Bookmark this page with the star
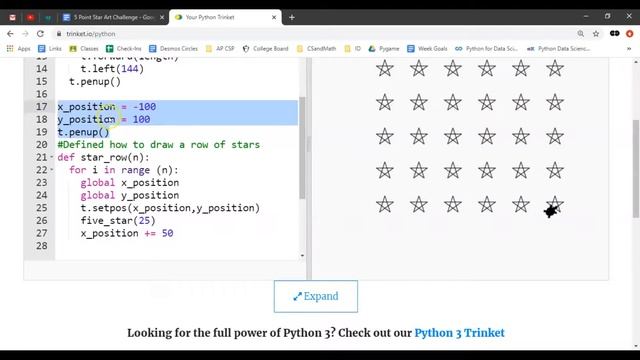The height and width of the screenshot is (360, 640). click(x=596, y=34)
